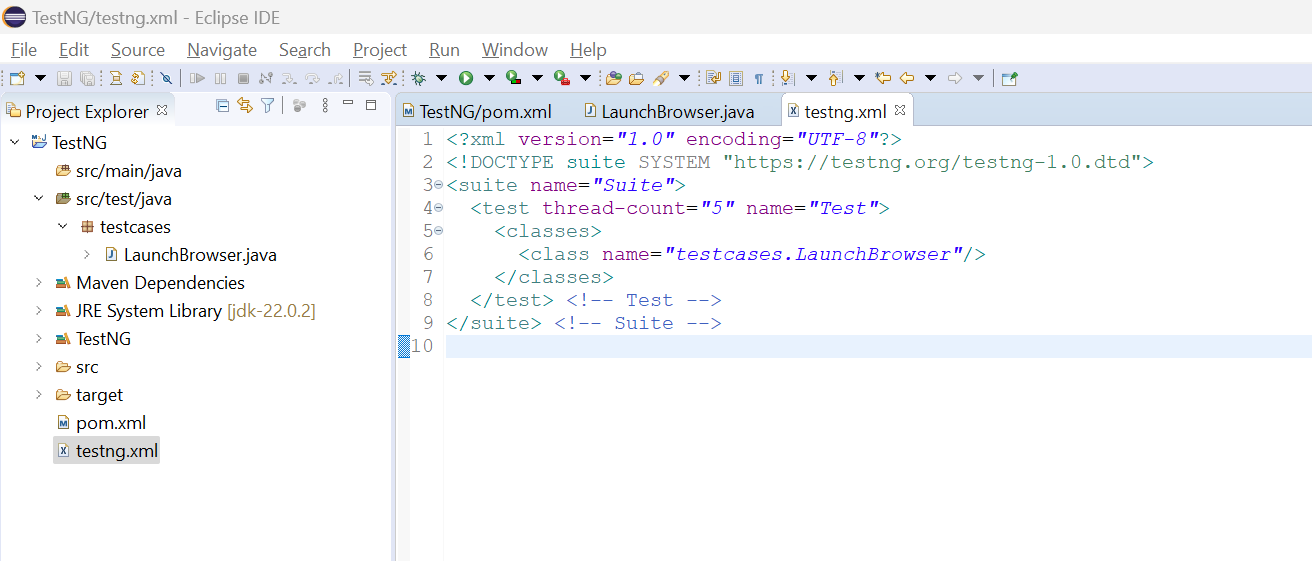Click the Suspend debug icon

[x=220, y=78]
